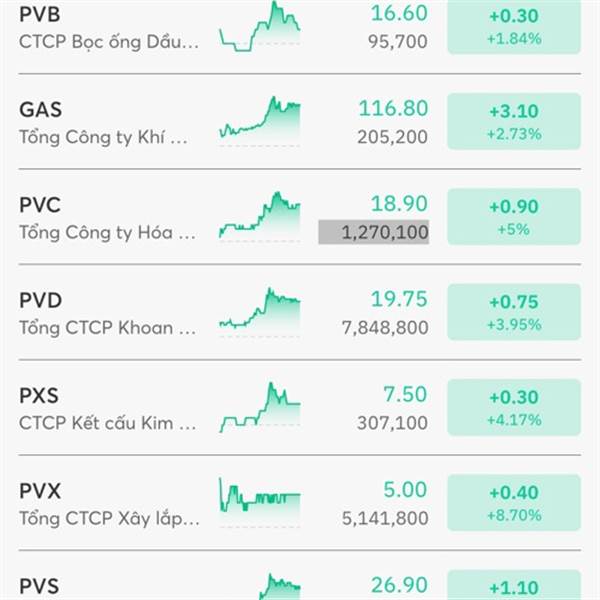The height and width of the screenshot is (600, 600).
Task: Click the PVS +1.10 change badge
Action: point(514,586)
